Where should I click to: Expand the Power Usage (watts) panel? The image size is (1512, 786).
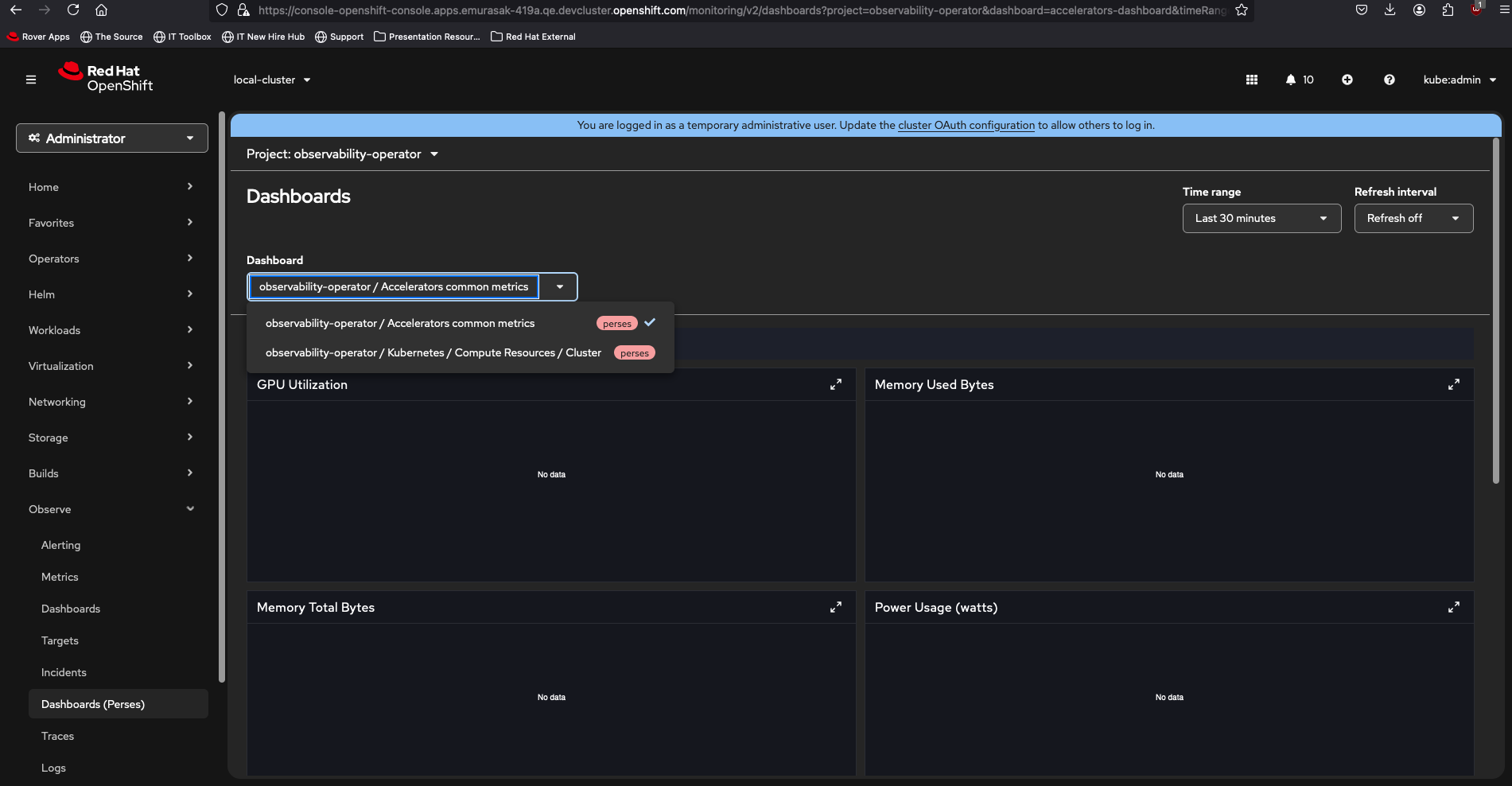click(1454, 607)
